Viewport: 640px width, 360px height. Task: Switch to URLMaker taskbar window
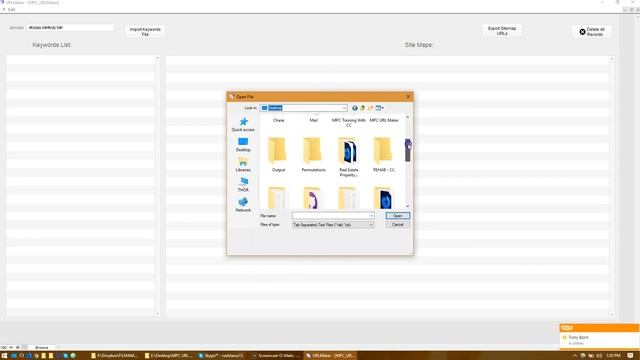pos(330,356)
